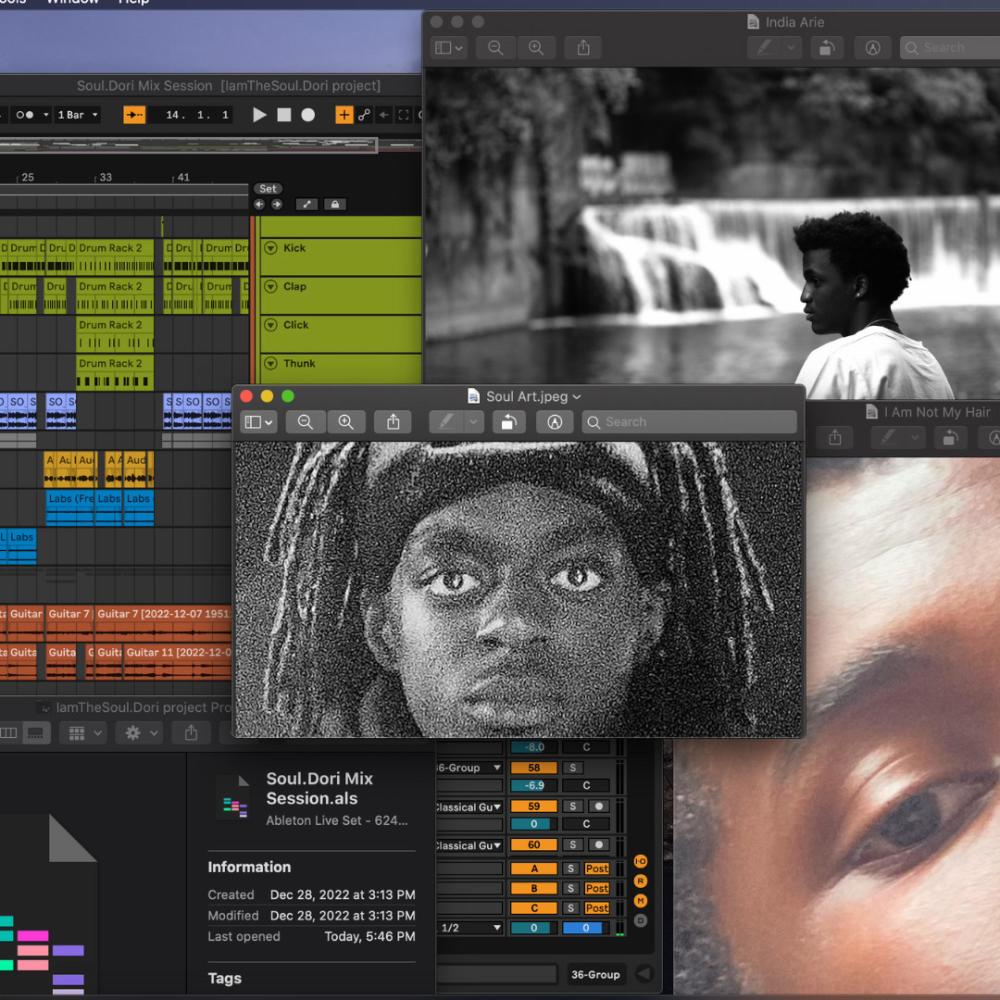Click the Soul.Dori Mix Session.als file name
Screen dimensions: 1000x1000
click(x=319, y=789)
